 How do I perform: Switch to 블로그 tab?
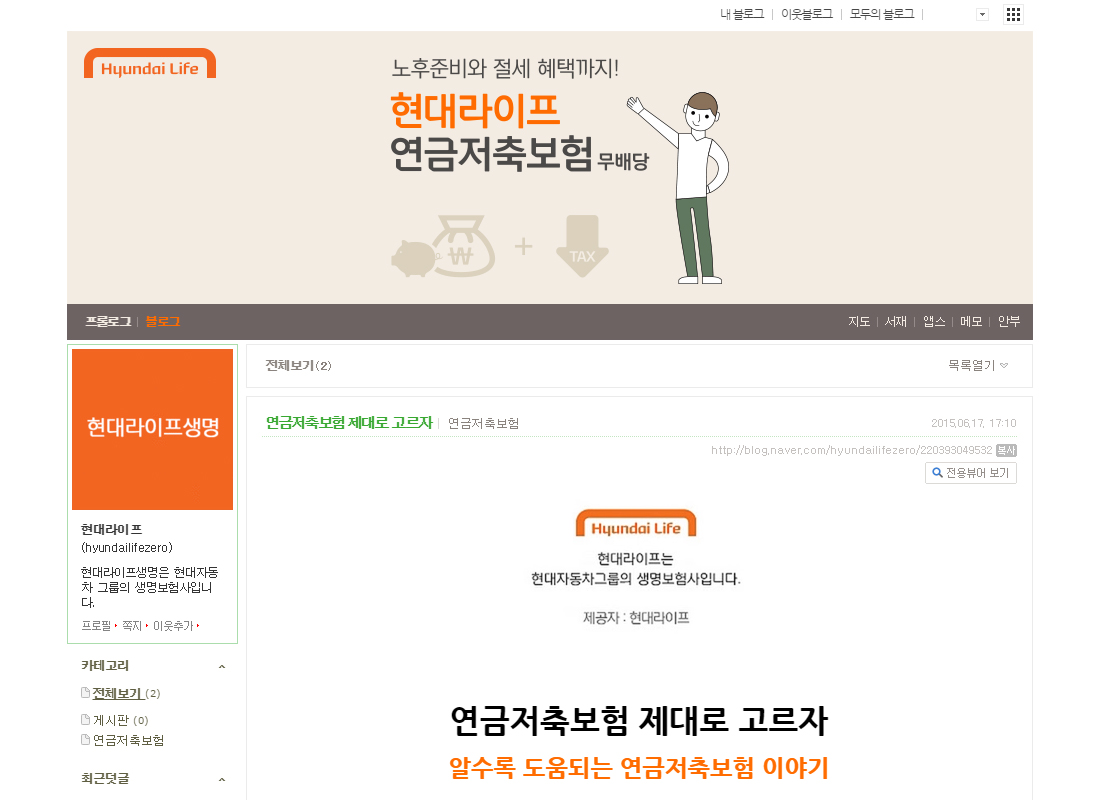(162, 321)
